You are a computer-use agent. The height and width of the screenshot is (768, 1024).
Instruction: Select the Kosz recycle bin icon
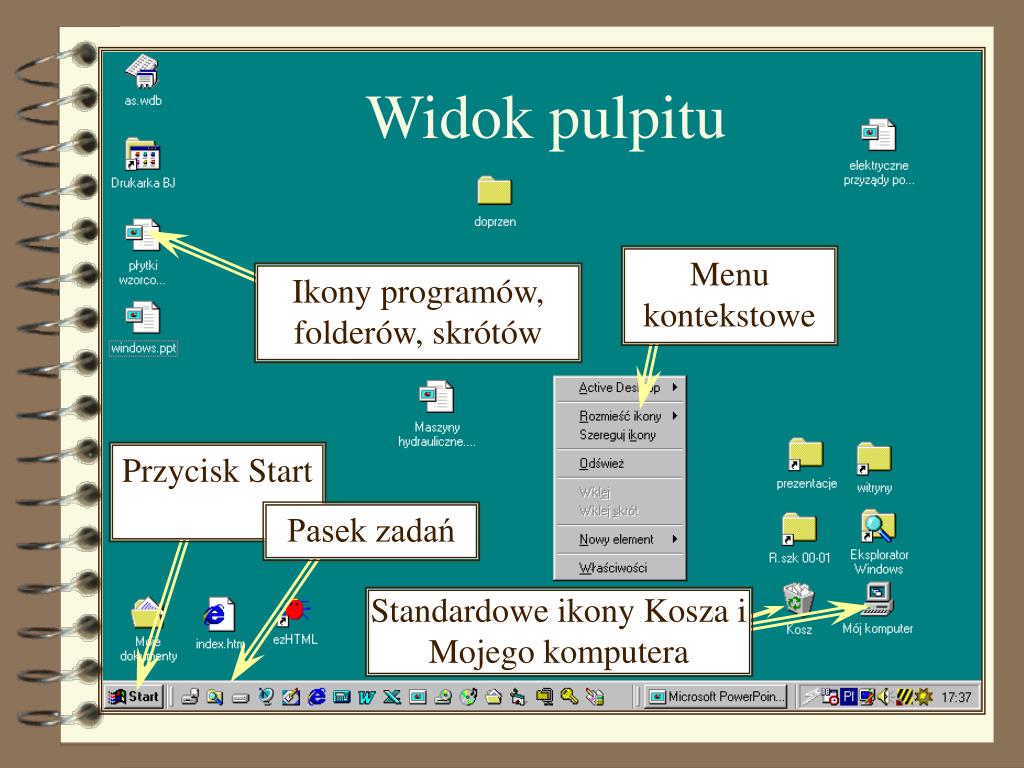799,609
